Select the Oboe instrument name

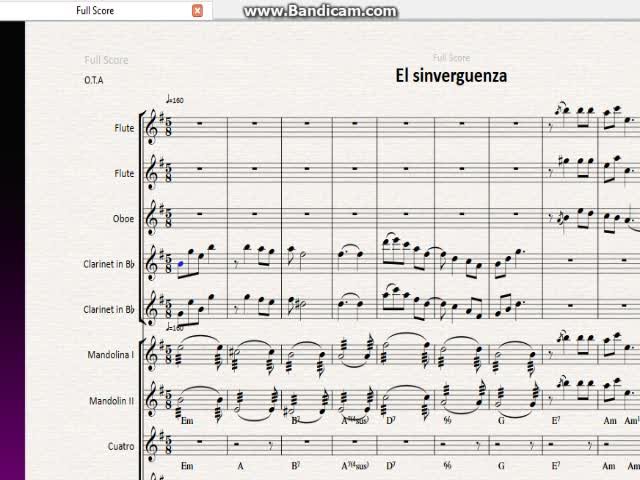point(123,219)
